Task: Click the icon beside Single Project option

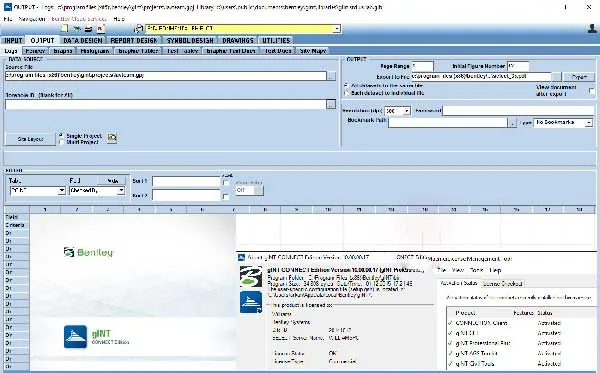Action: pos(112,137)
